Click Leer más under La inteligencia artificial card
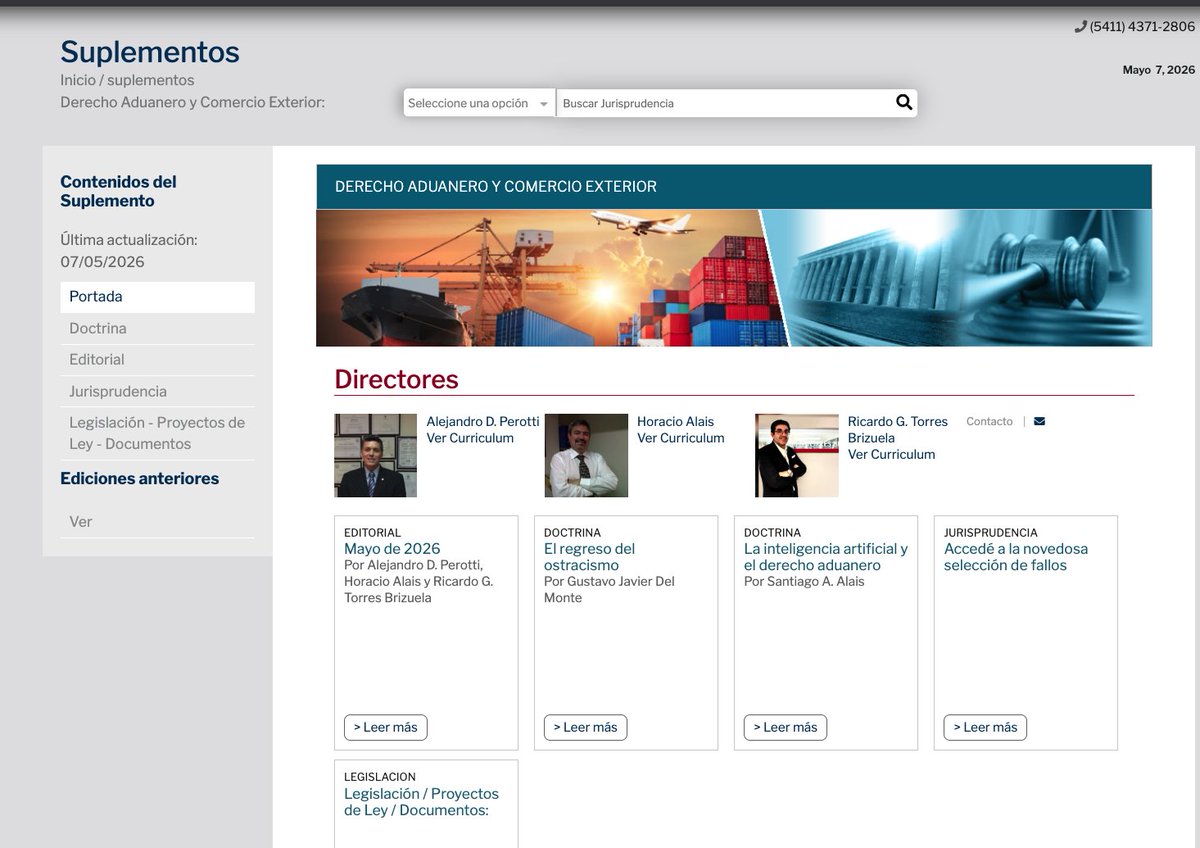Image resolution: width=1200 pixels, height=848 pixels. click(785, 727)
